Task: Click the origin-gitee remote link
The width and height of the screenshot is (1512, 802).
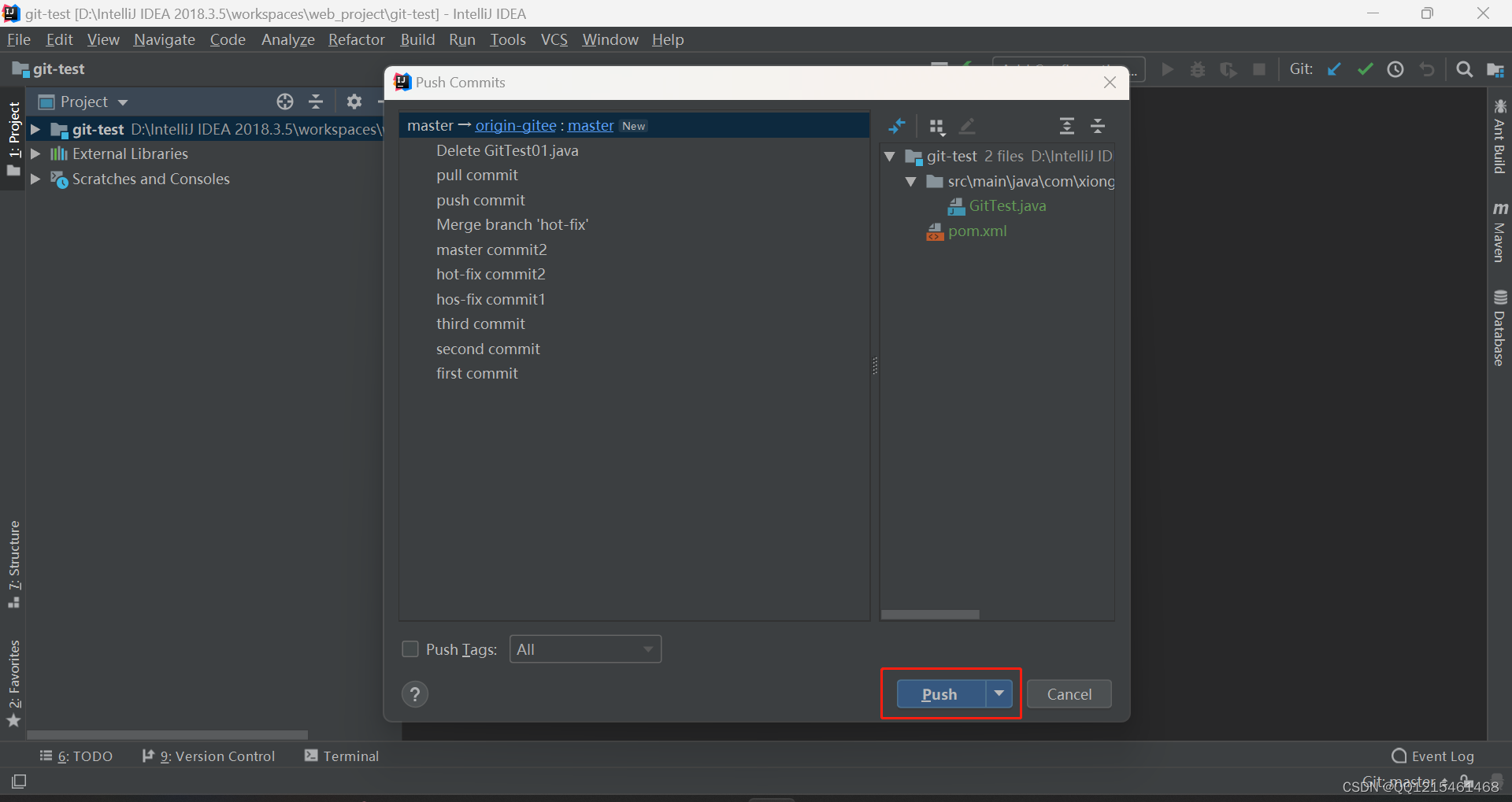Action: [515, 126]
